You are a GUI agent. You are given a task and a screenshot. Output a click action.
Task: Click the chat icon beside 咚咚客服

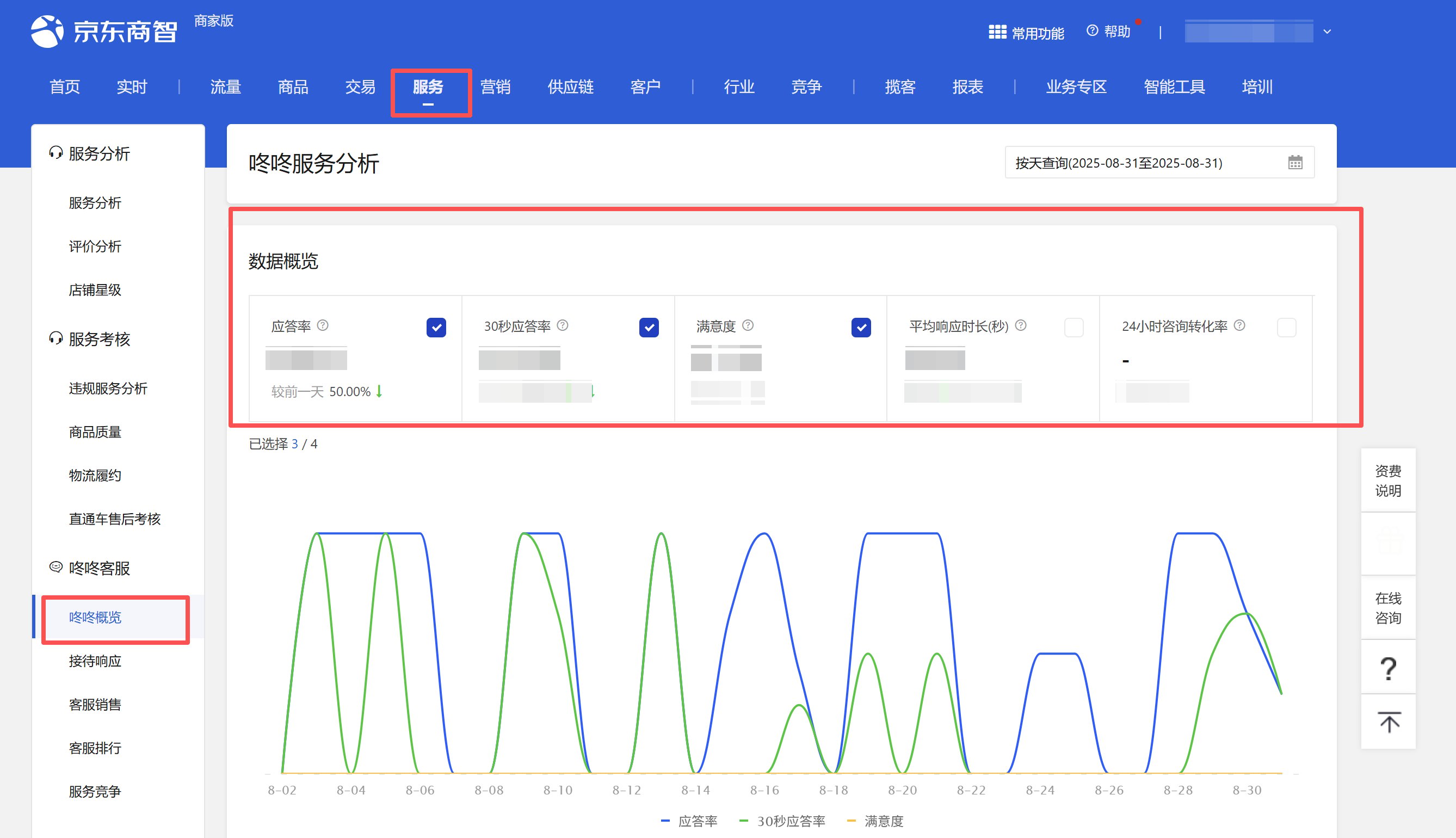(56, 568)
